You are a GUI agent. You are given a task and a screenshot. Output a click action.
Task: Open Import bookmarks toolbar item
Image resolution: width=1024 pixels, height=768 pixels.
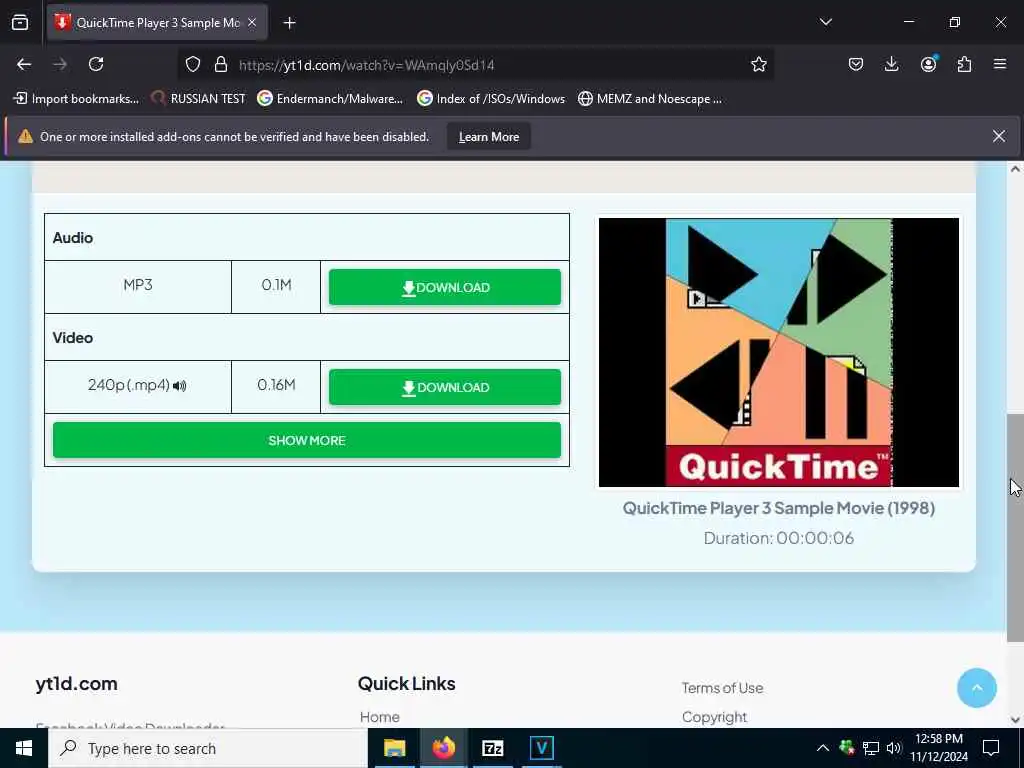pos(76,99)
